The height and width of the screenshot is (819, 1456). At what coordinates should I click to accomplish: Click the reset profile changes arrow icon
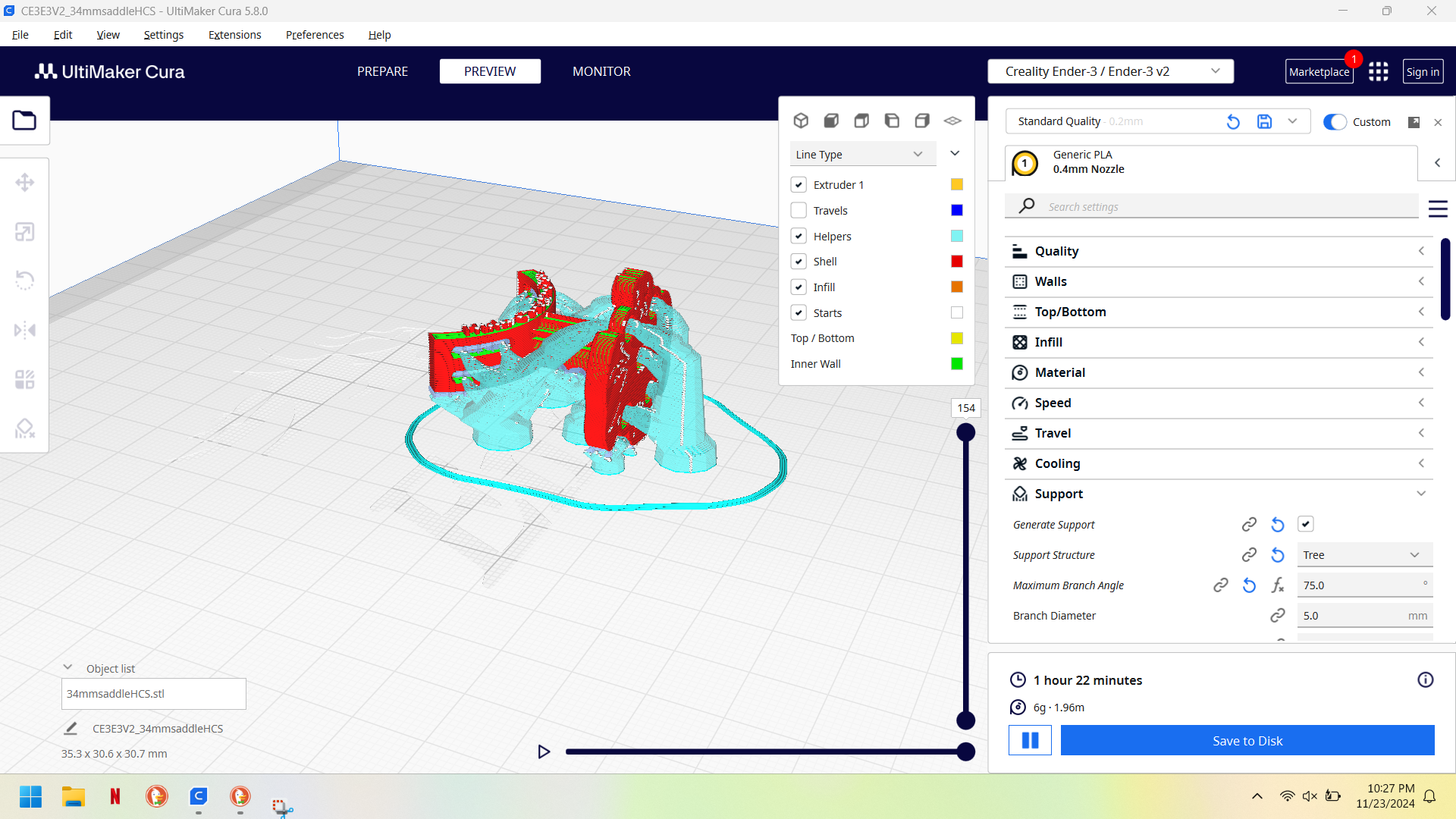tap(1233, 122)
